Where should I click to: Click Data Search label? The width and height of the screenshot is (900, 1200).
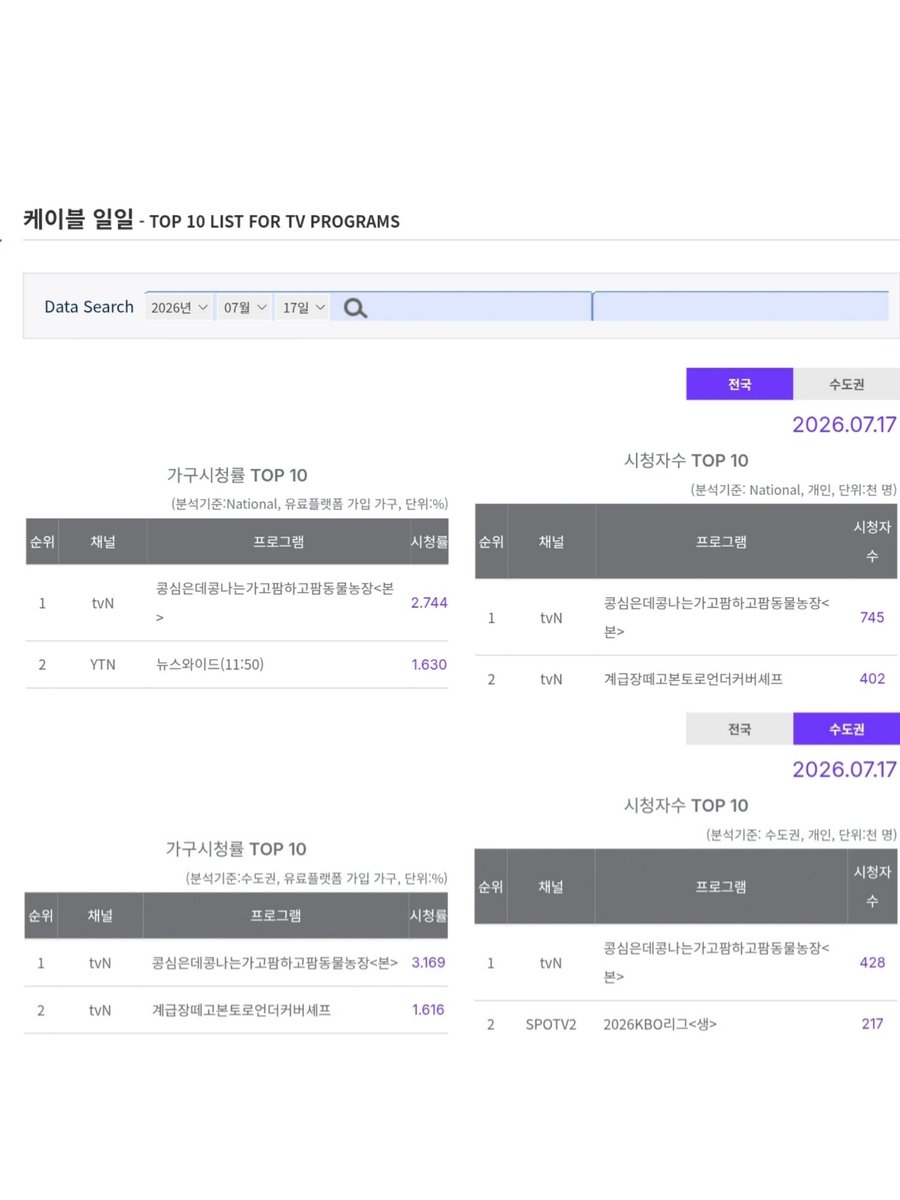click(89, 307)
